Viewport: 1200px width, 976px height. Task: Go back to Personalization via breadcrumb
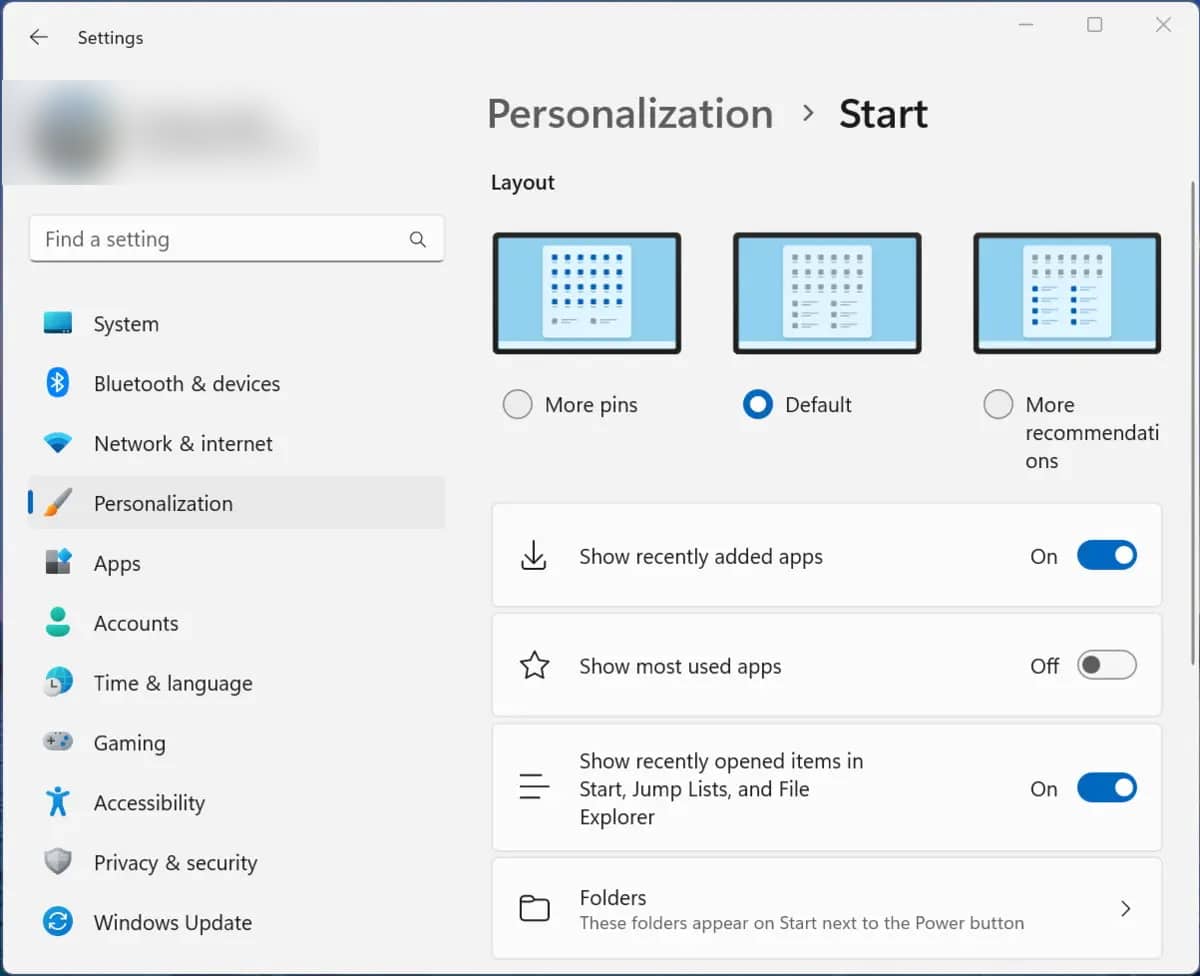(x=630, y=113)
